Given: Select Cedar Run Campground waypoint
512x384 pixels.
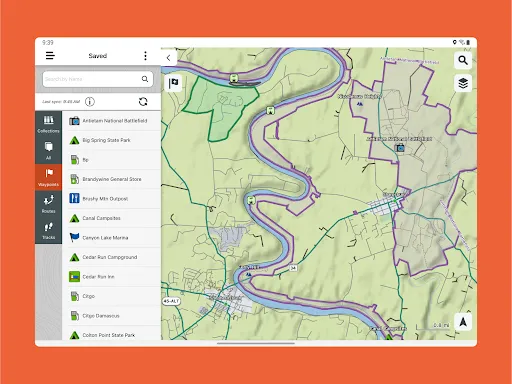Looking at the screenshot, I should [111, 257].
